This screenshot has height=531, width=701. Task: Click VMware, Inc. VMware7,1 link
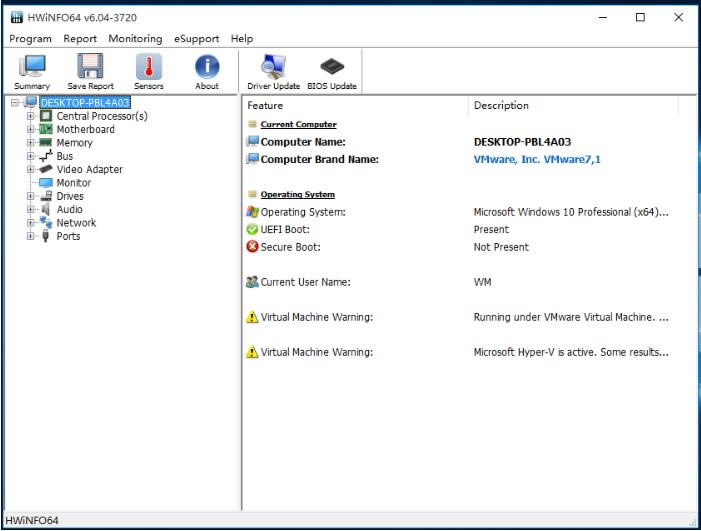537,160
